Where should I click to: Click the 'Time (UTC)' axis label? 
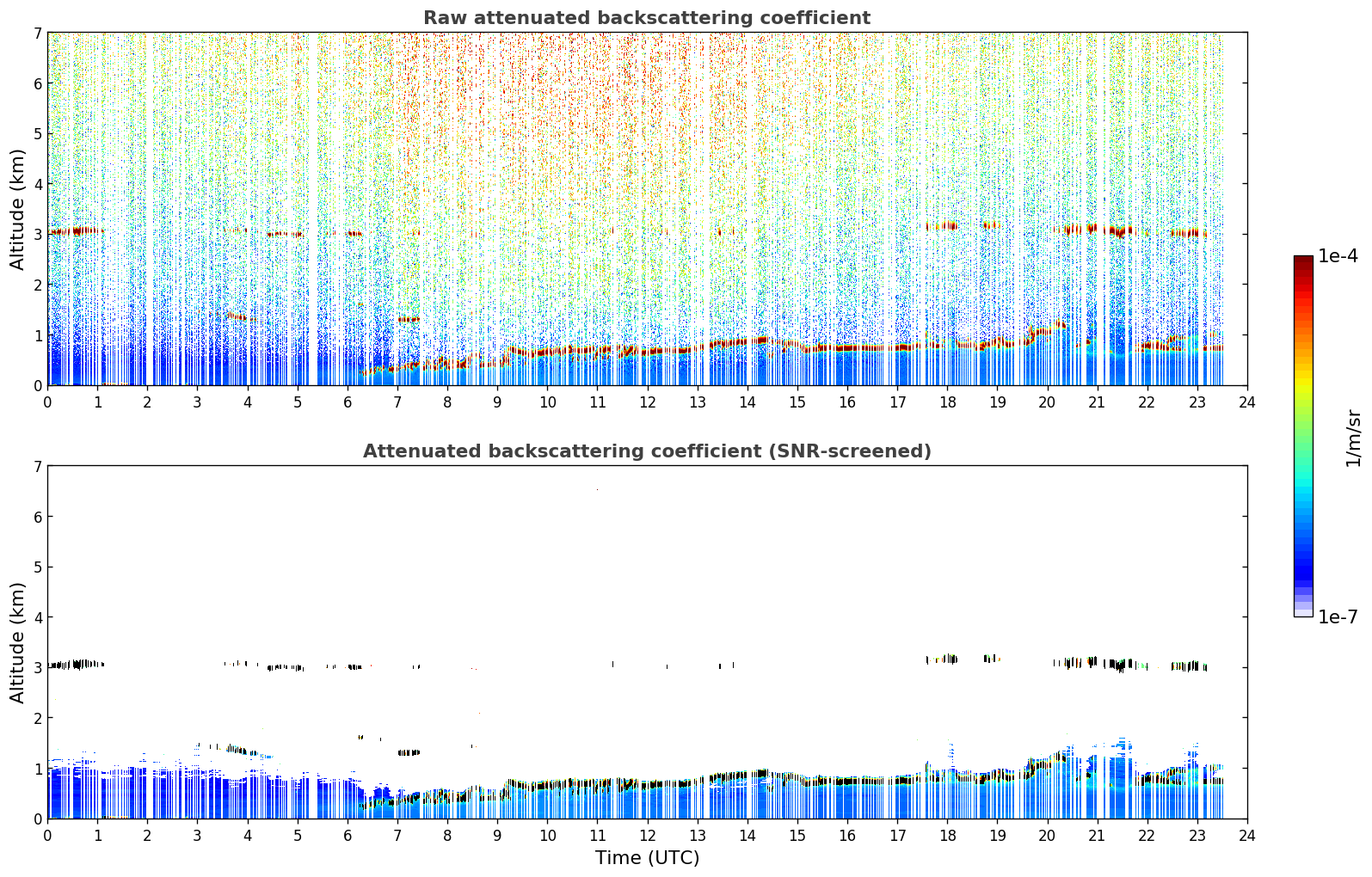pos(647,858)
